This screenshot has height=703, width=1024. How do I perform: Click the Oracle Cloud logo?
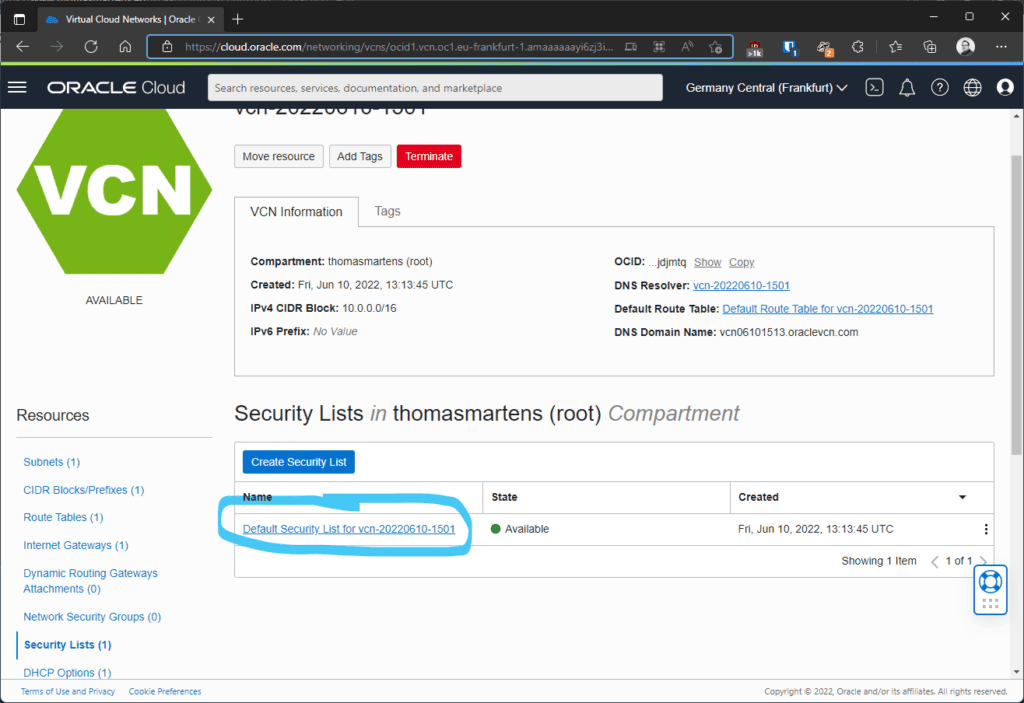point(115,87)
